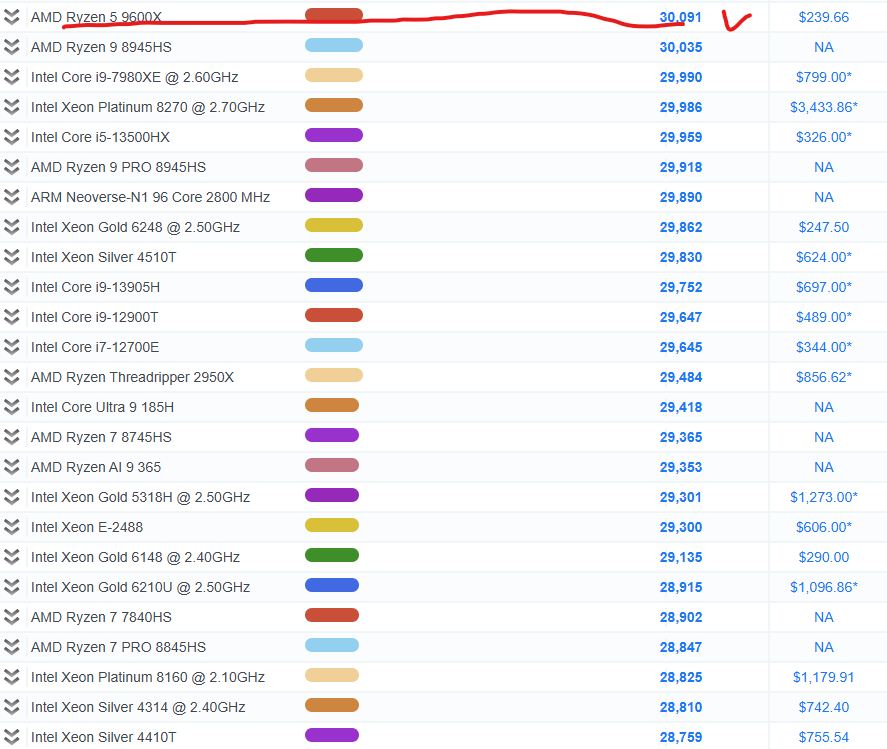Click the $239.66 price link
887x749 pixels.
824,17
